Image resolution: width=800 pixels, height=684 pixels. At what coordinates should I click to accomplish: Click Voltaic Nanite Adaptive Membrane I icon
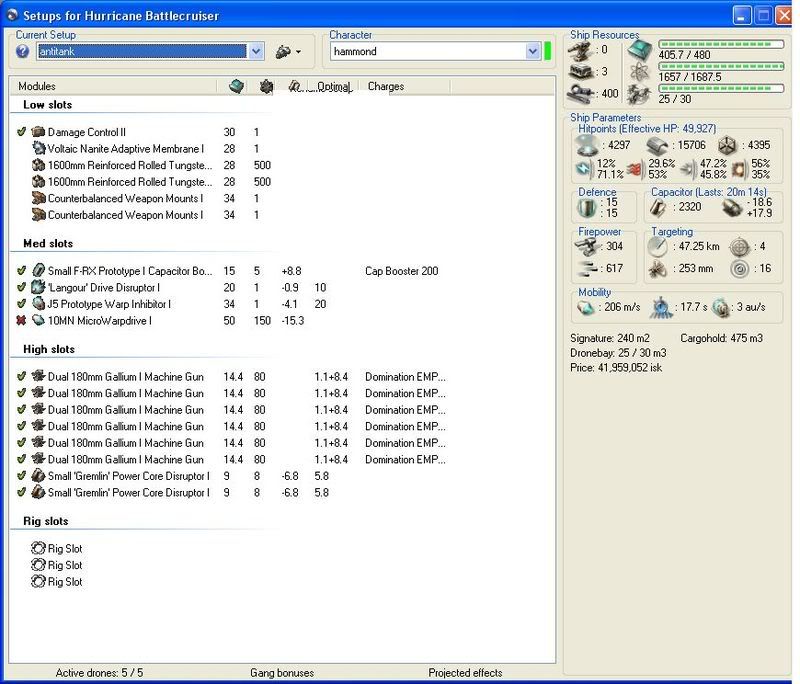[x=38, y=148]
